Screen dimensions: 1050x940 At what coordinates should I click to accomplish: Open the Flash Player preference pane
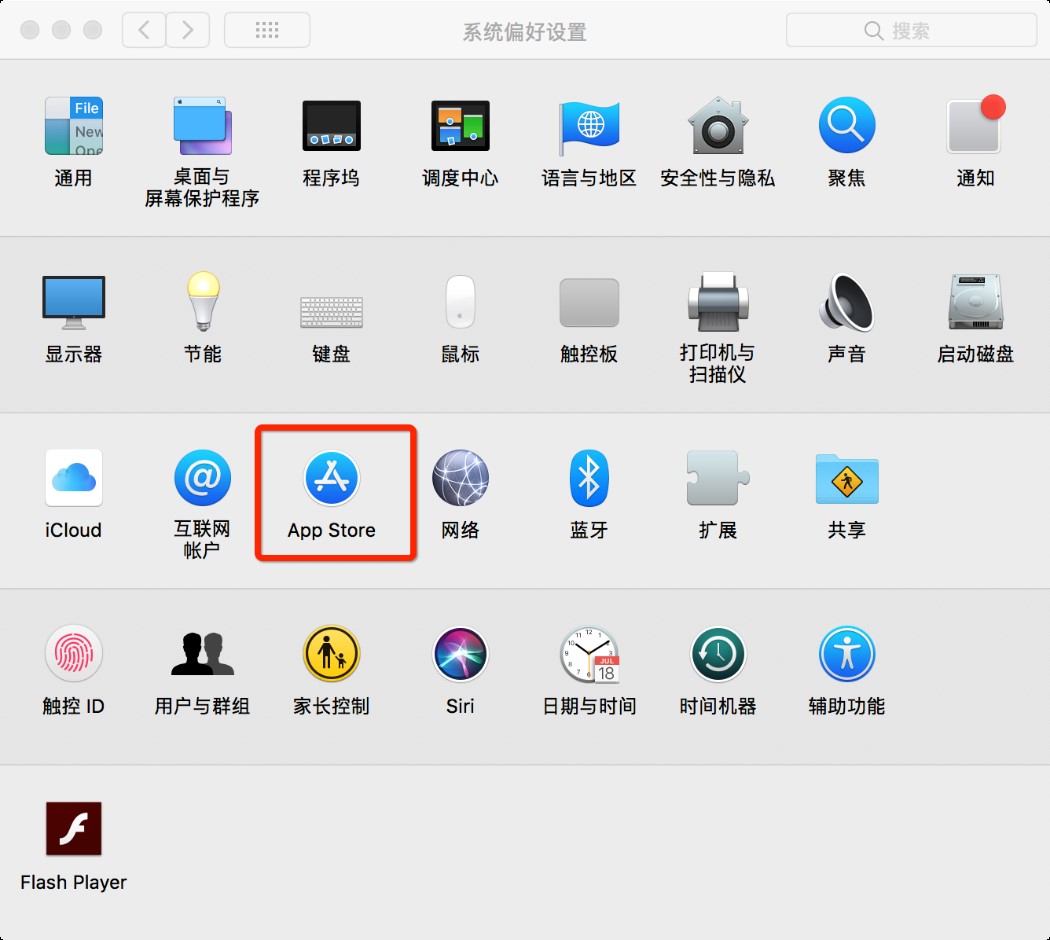73,831
